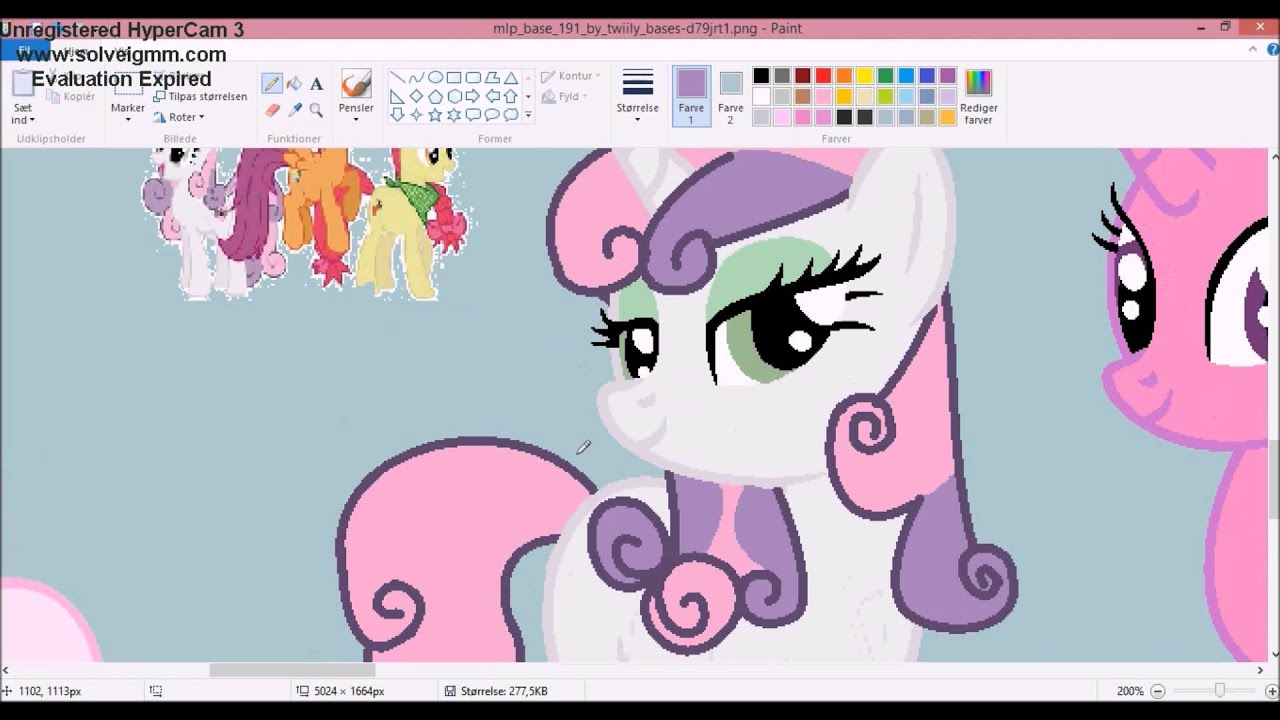1280x720 pixels.
Task: Choose the straight Line shape
Action: pos(397,78)
